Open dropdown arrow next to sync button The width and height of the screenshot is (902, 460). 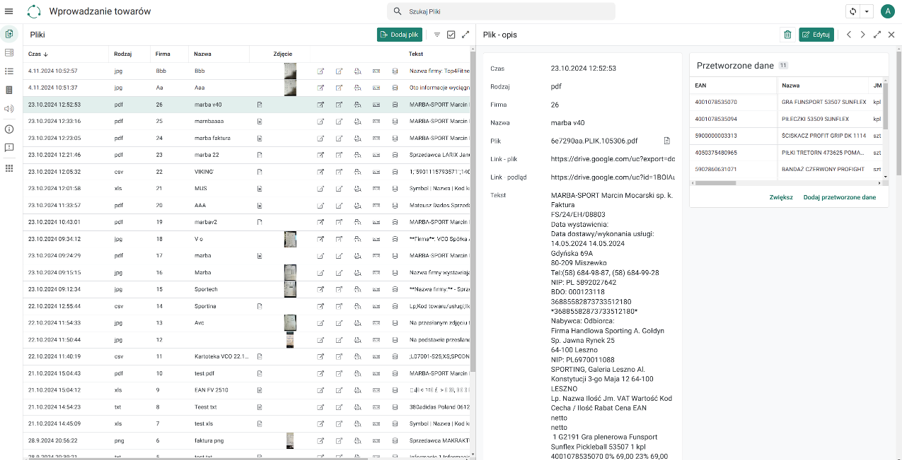click(866, 12)
